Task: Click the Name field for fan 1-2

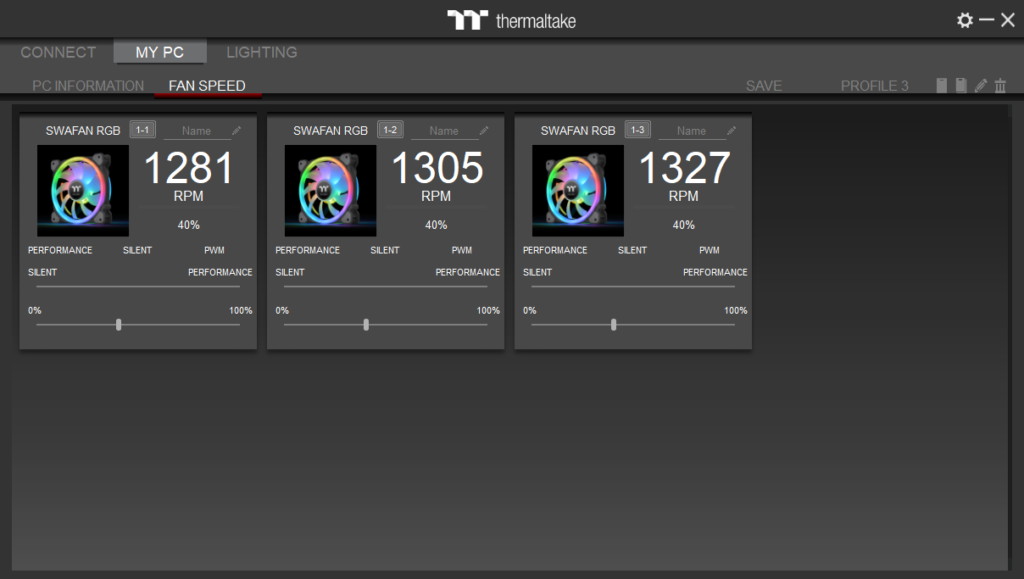Action: pos(444,131)
